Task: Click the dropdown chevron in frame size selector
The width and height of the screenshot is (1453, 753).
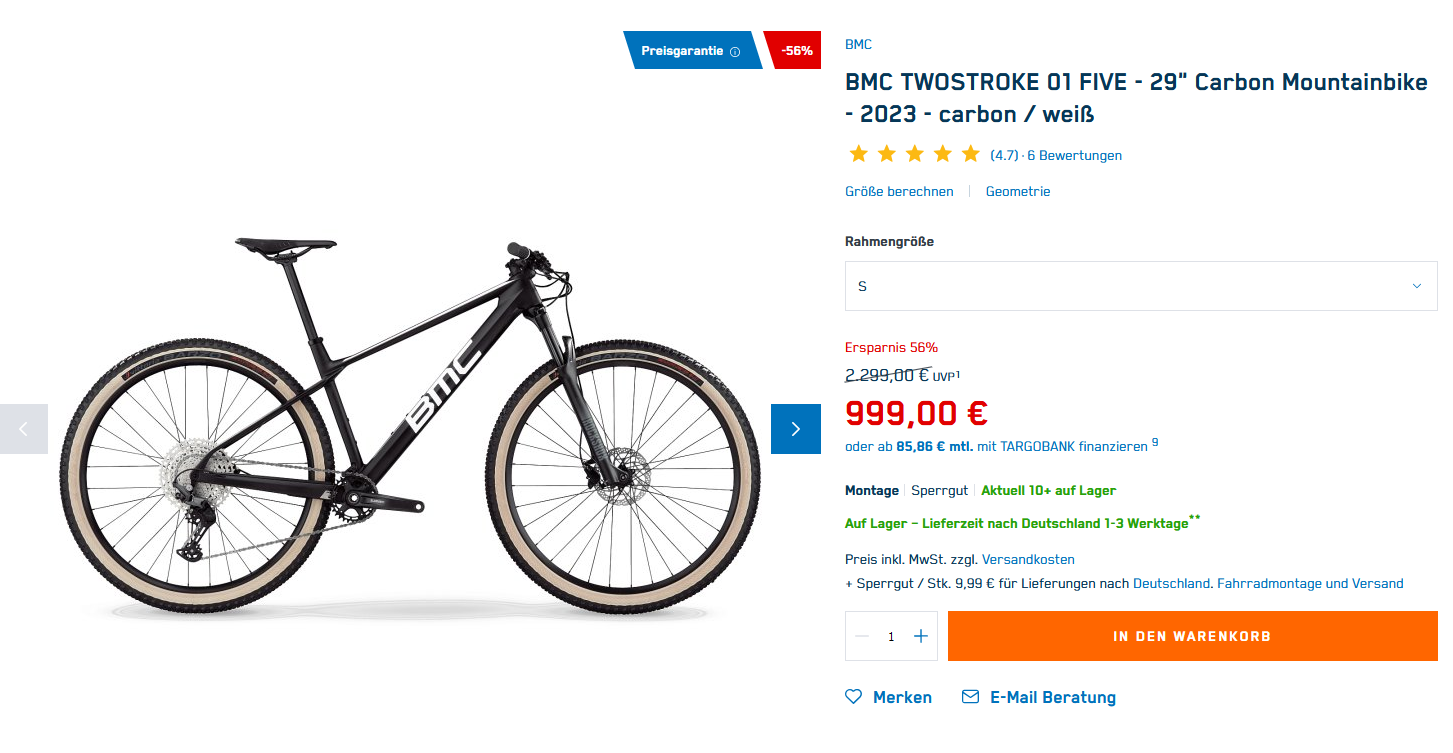Action: (x=1416, y=286)
